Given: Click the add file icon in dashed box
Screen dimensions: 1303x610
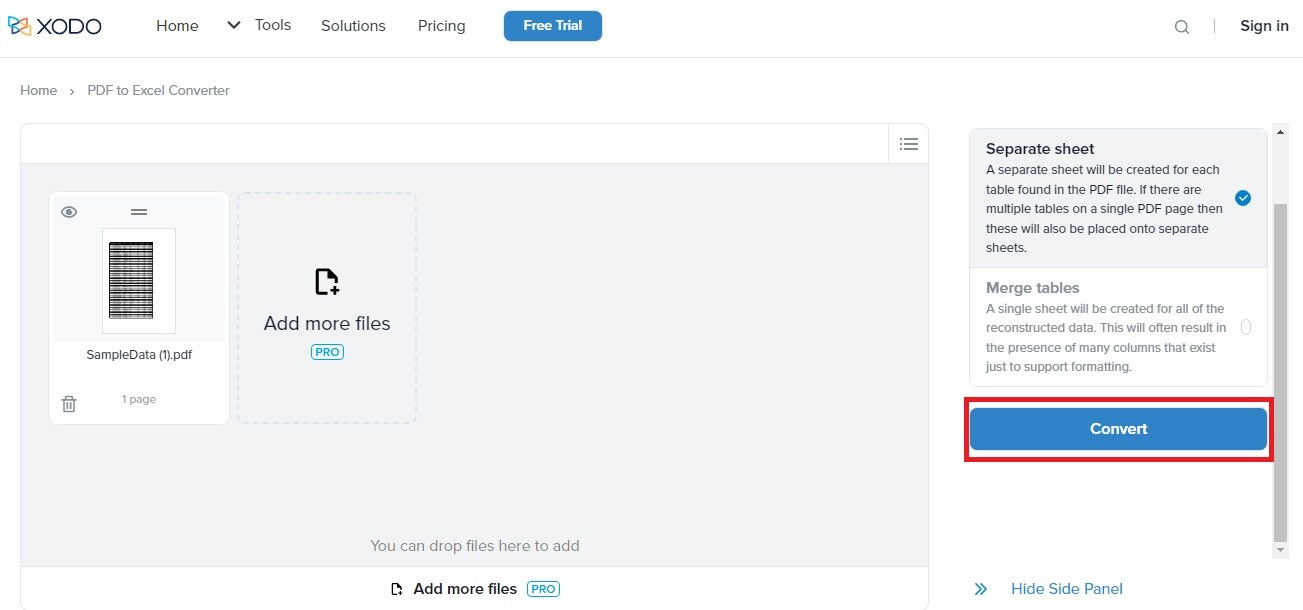Looking at the screenshot, I should pos(327,282).
